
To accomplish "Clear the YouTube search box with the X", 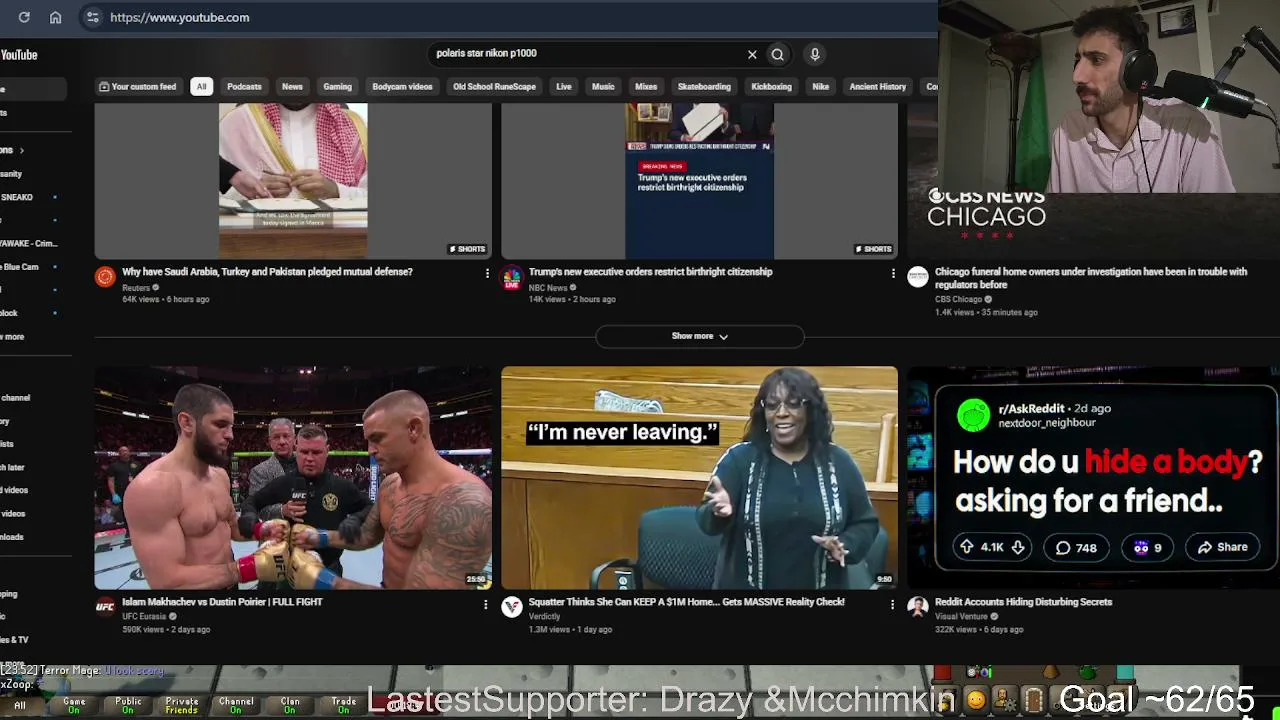I will click(x=752, y=54).
